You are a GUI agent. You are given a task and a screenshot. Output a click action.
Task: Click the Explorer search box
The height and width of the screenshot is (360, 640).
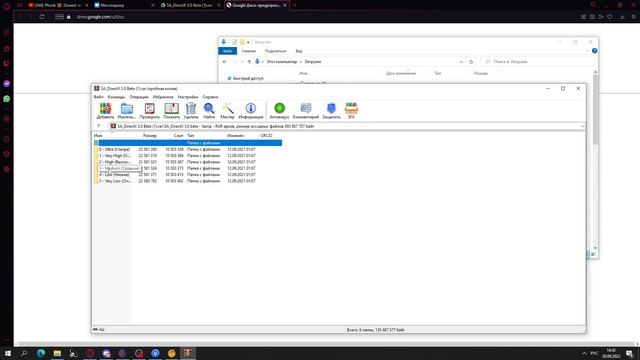pyautogui.click(x=537, y=62)
